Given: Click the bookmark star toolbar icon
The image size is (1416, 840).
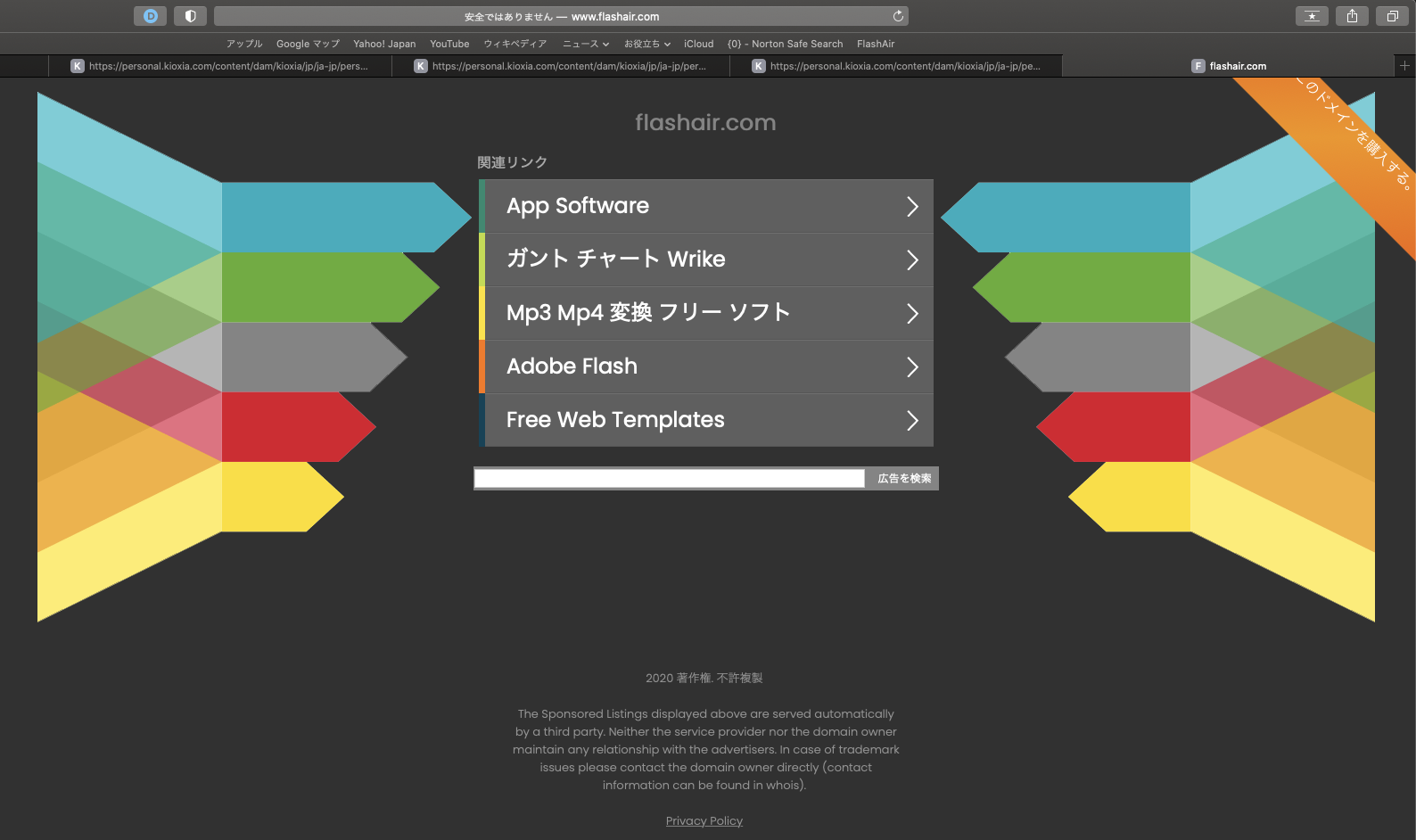Looking at the screenshot, I should coord(1312,16).
